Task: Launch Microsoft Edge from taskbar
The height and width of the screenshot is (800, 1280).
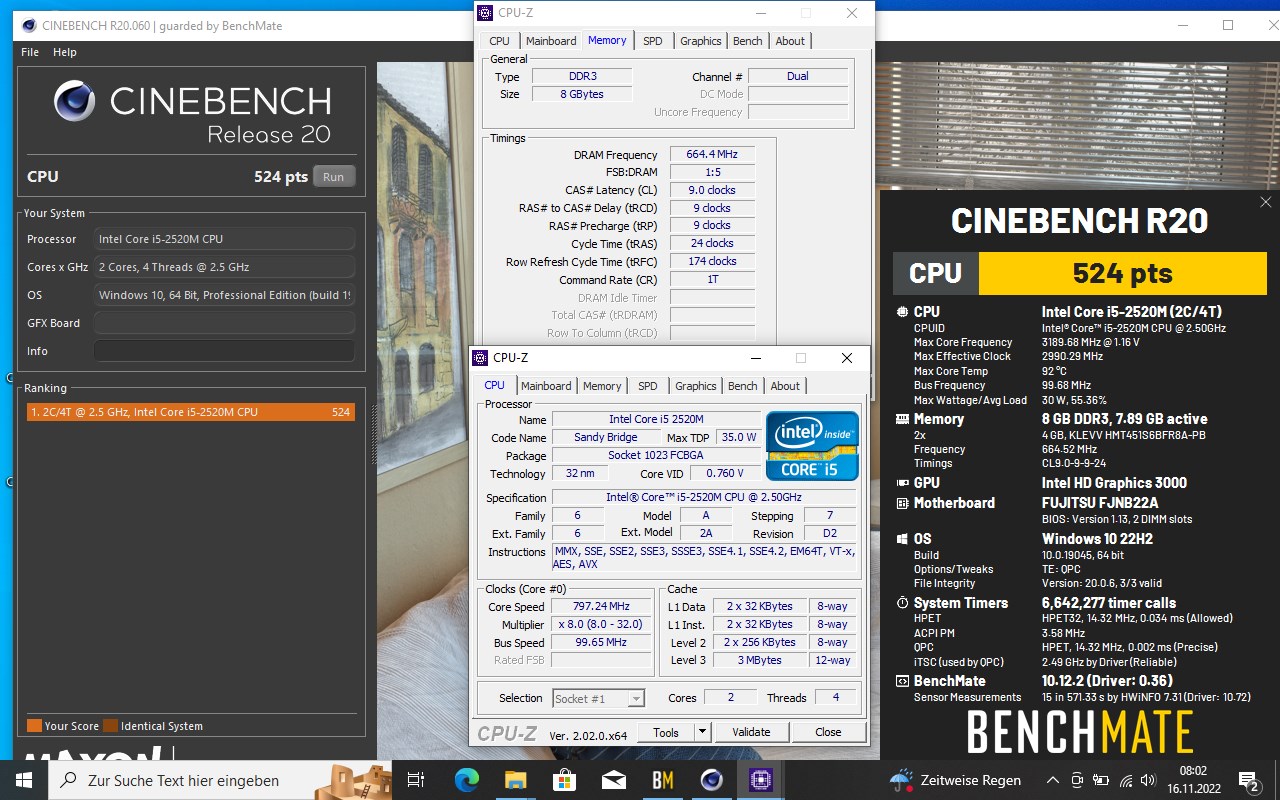Action: pyautogui.click(x=467, y=780)
